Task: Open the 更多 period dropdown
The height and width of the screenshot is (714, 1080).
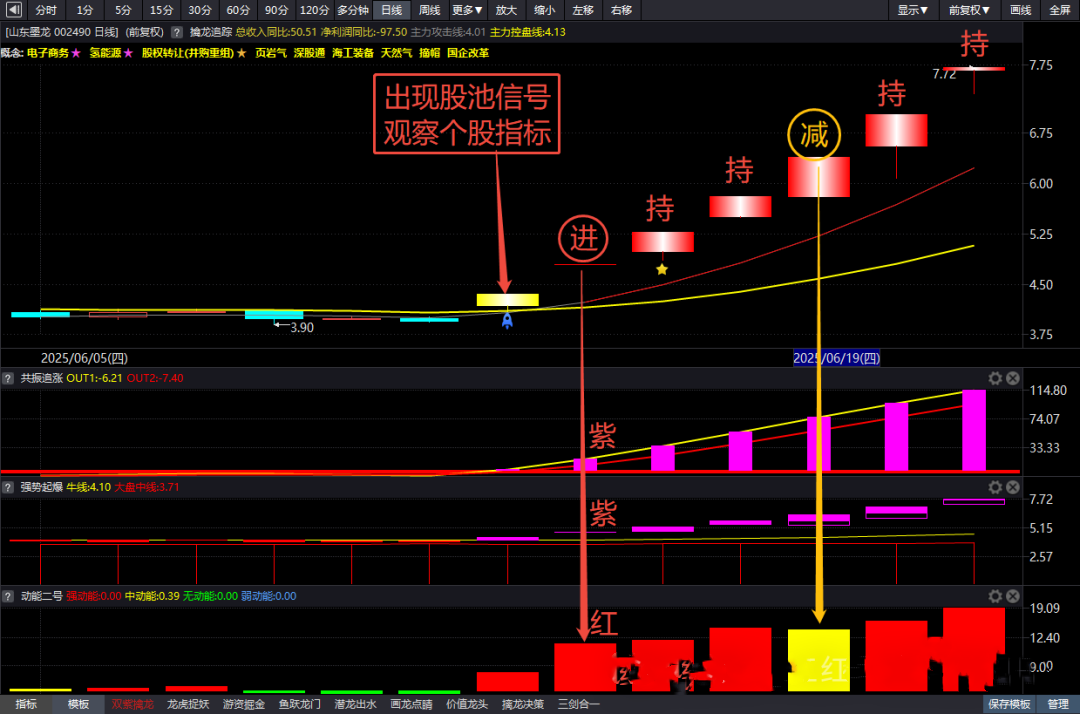Action: pyautogui.click(x=467, y=10)
